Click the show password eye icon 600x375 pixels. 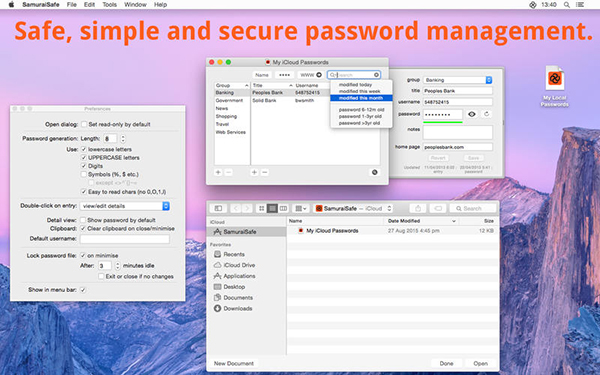point(472,114)
